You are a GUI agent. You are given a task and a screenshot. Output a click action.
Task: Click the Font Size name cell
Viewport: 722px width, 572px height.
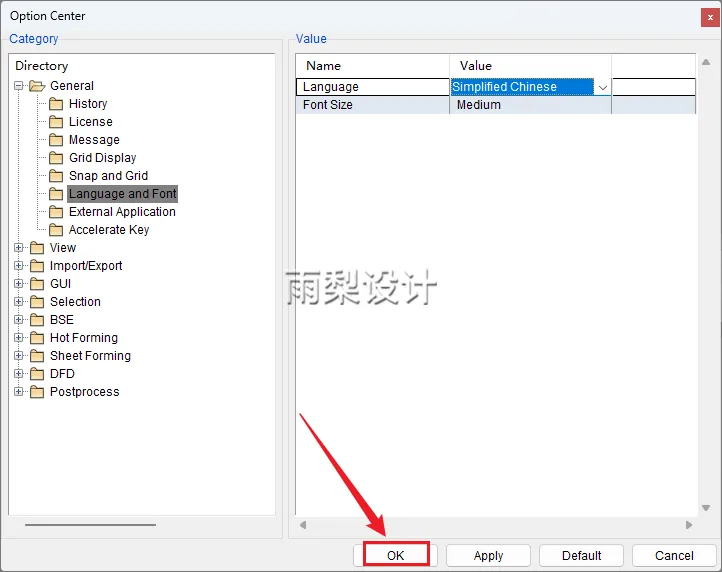coord(373,105)
